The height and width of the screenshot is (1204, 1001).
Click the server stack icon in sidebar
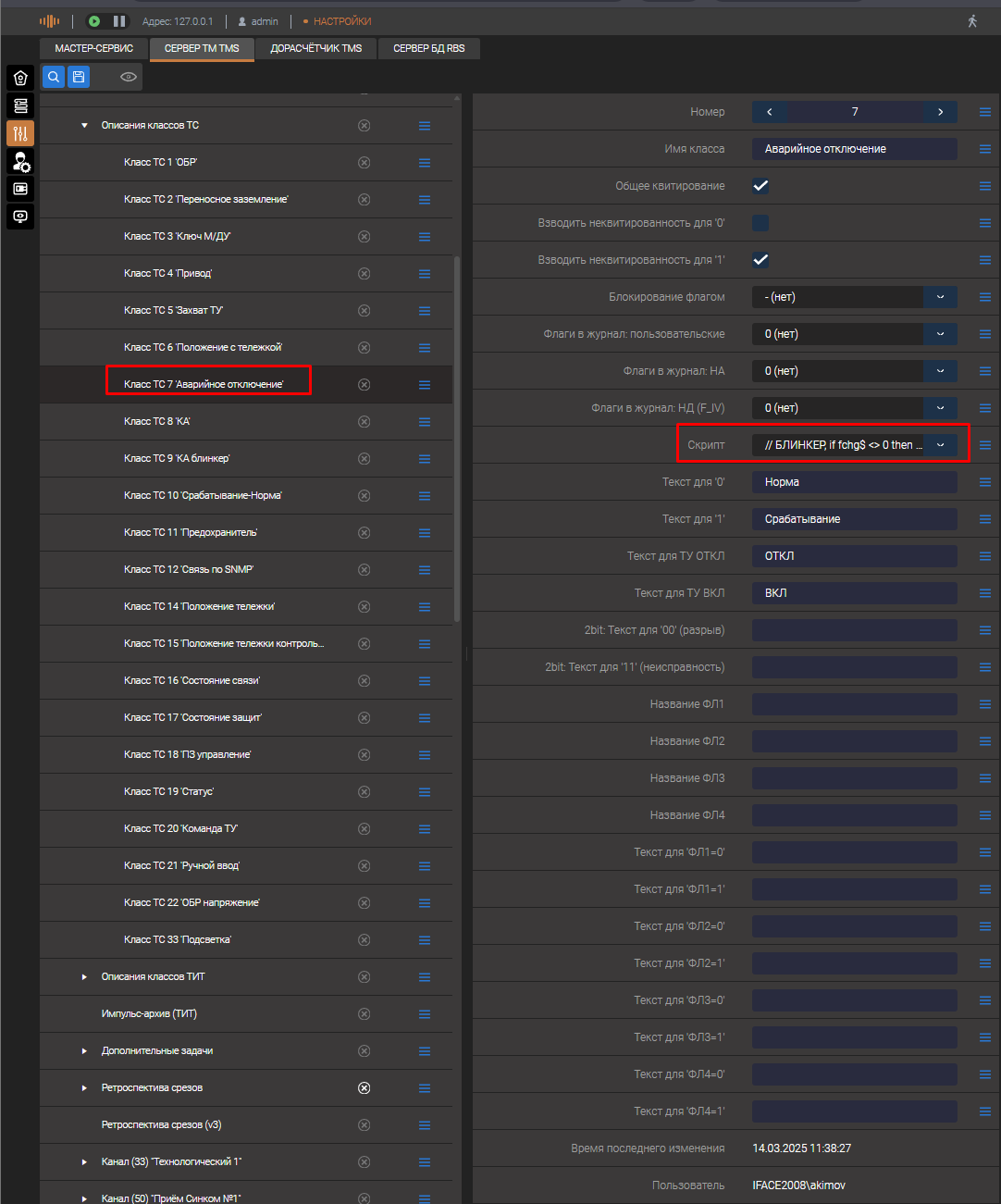pyautogui.click(x=20, y=106)
